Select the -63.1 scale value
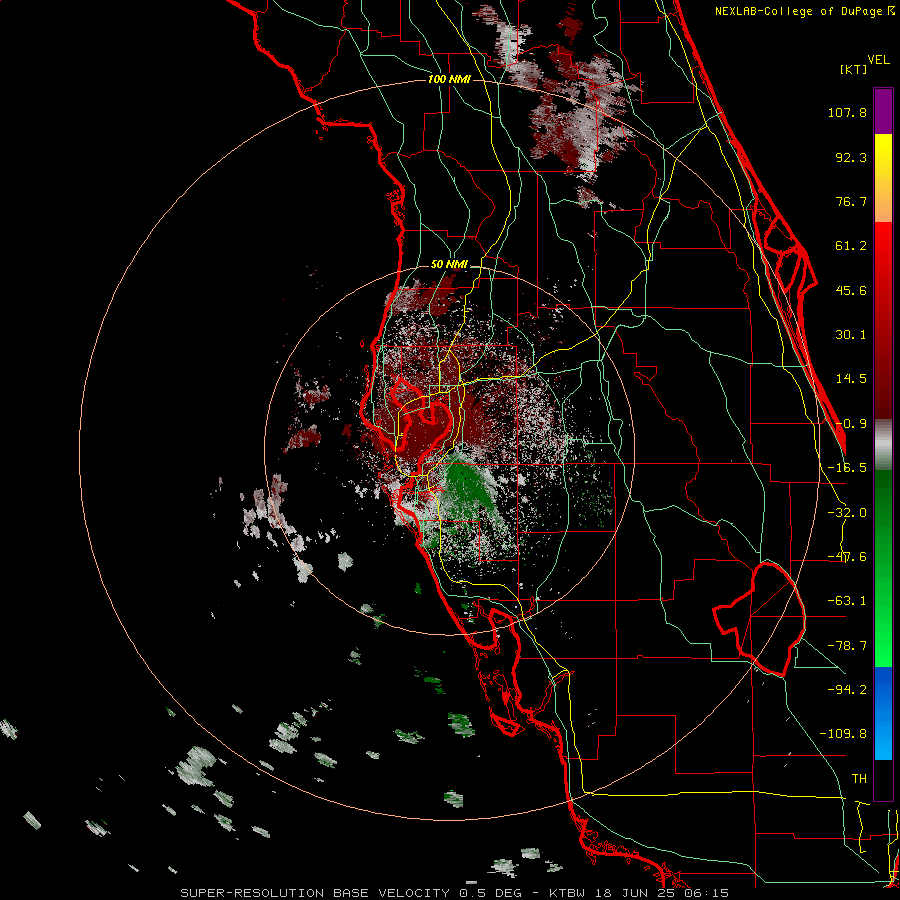This screenshot has height=900, width=900. [x=847, y=601]
